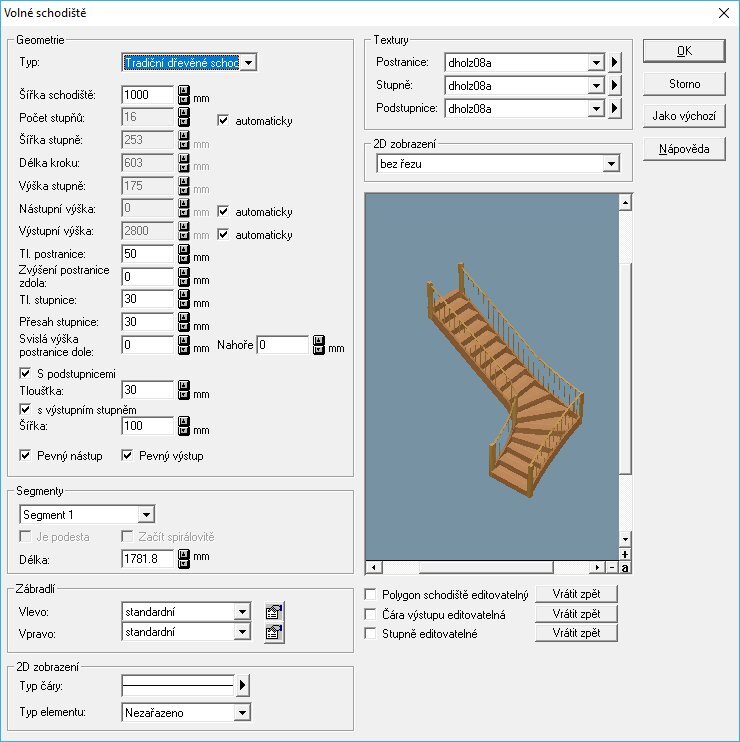
Task: Click into the Přesah stupnice input field
Action: (x=148, y=322)
